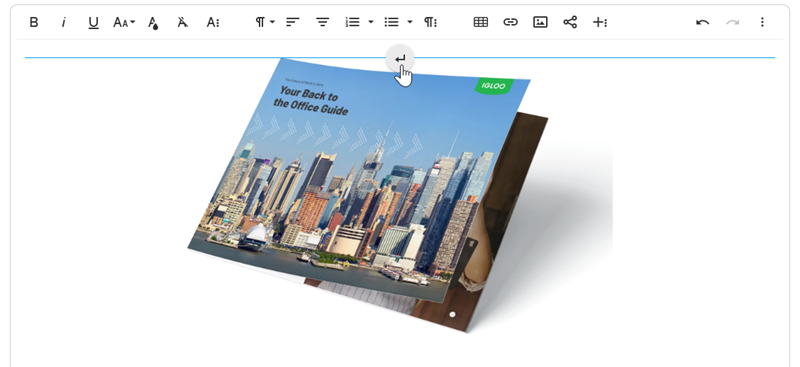Image resolution: width=800 pixels, height=367 pixels.
Task: Align text left
Action: (292, 22)
